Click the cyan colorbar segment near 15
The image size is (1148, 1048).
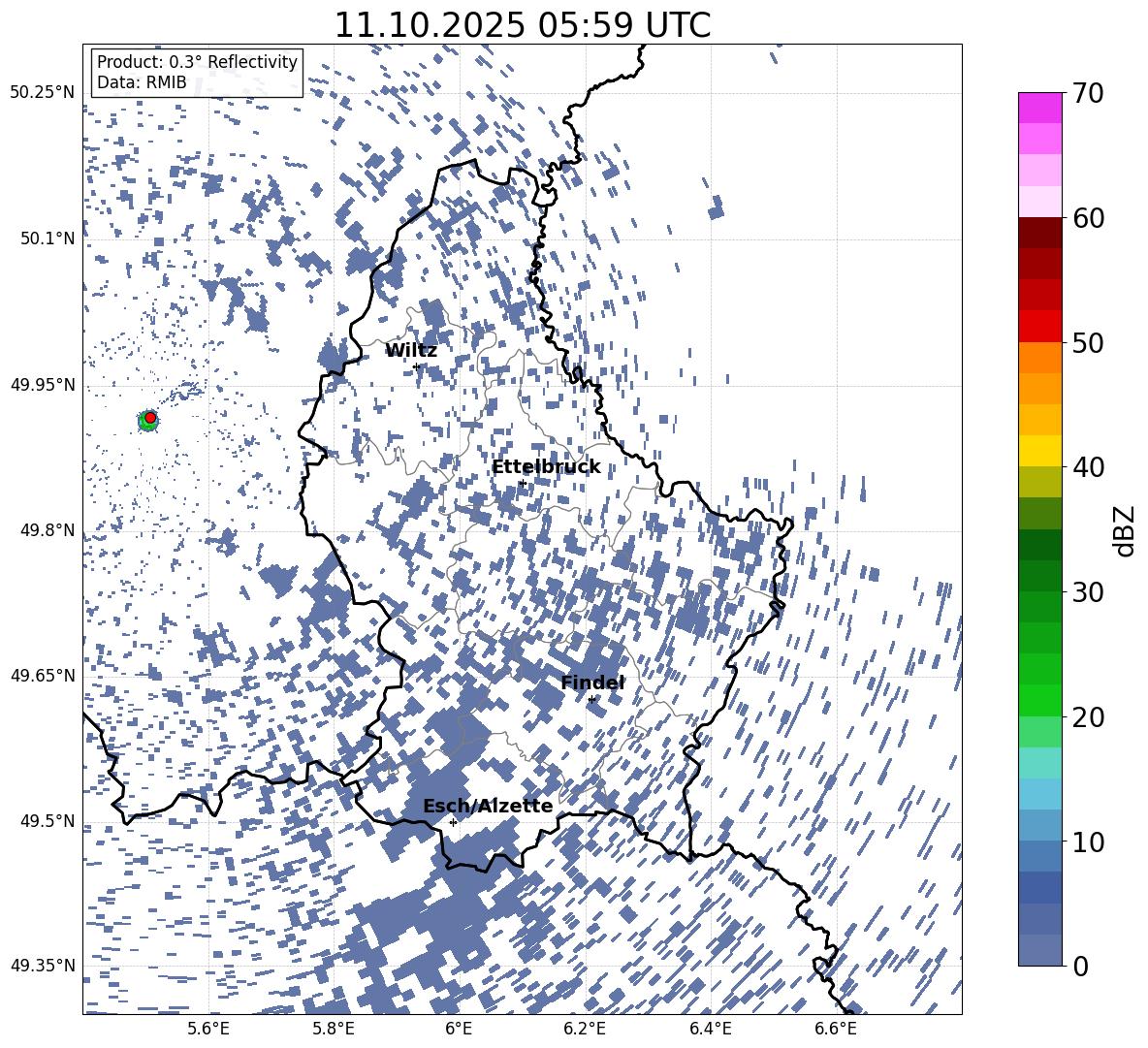click(x=1039, y=763)
